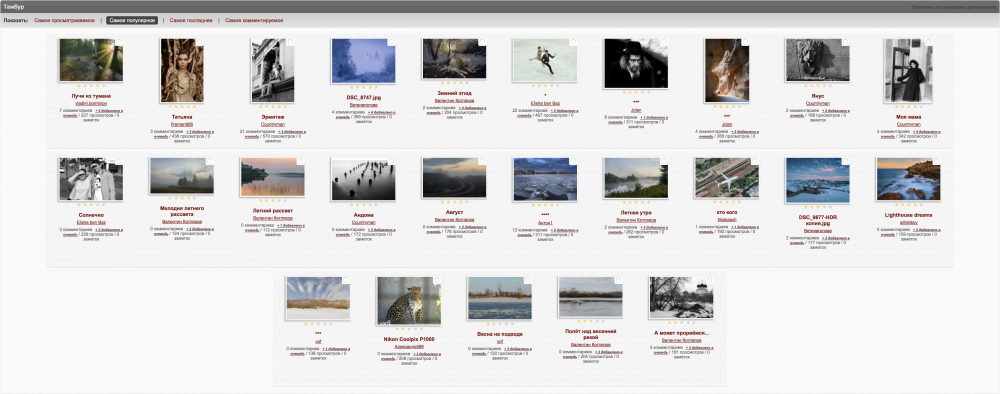Select checkbox on 'Весна на подходе' photo

(527, 280)
